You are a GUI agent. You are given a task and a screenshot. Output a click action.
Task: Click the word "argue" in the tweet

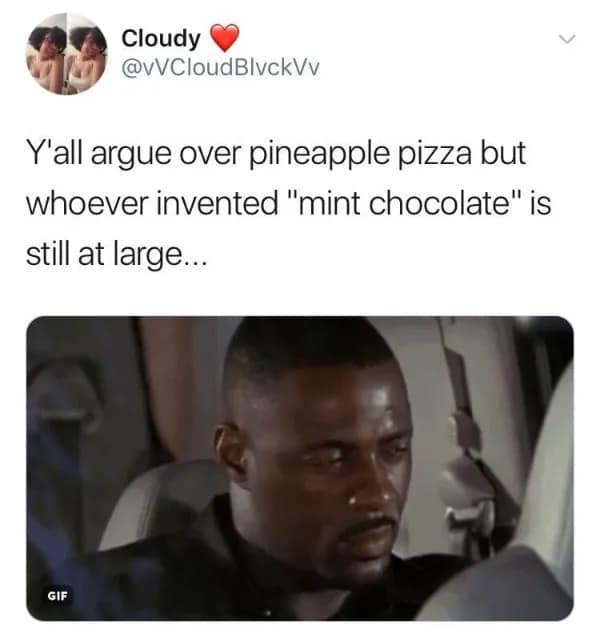tap(131, 157)
